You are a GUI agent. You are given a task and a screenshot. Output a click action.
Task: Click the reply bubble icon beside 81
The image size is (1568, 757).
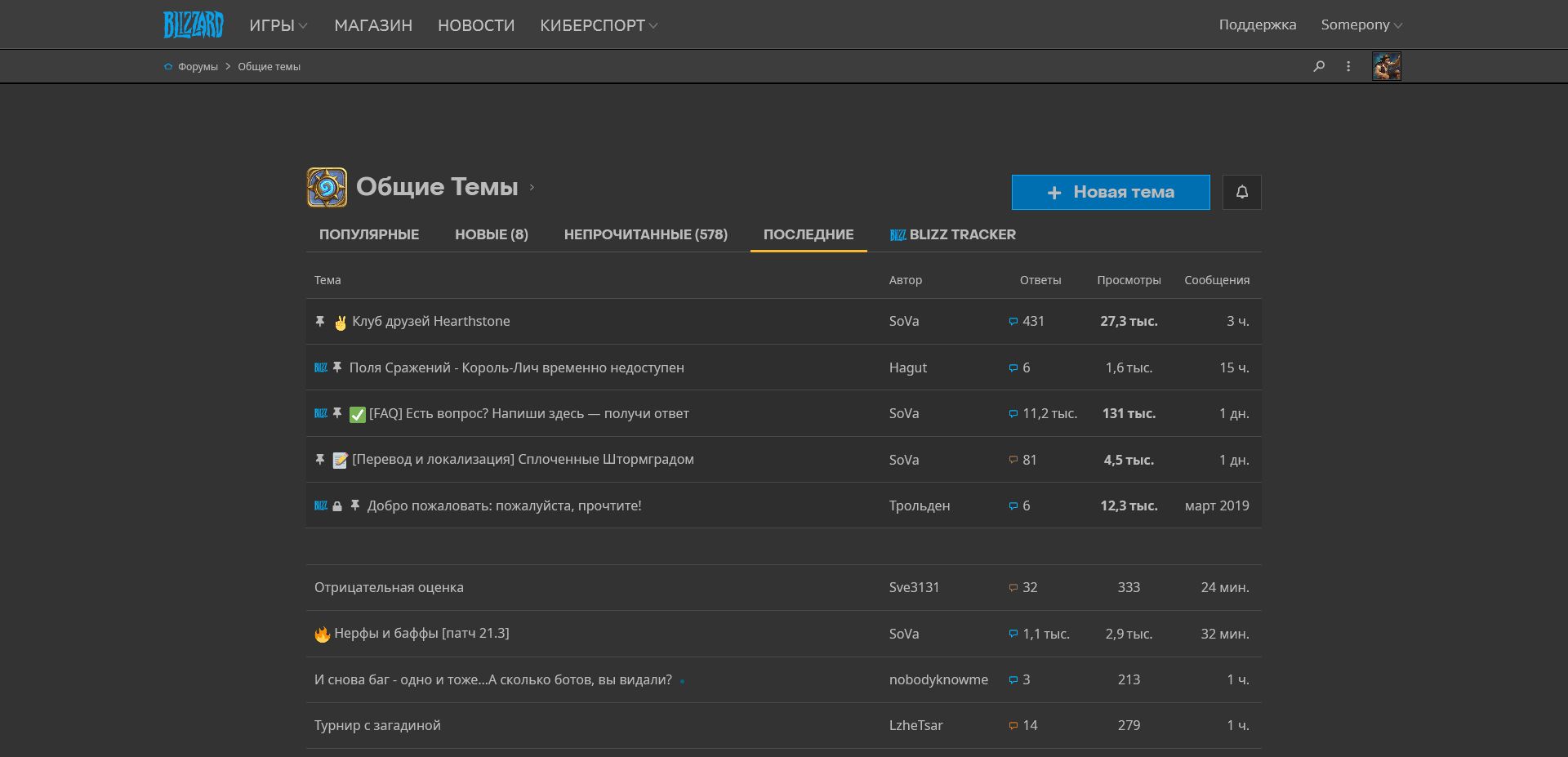coord(1013,460)
